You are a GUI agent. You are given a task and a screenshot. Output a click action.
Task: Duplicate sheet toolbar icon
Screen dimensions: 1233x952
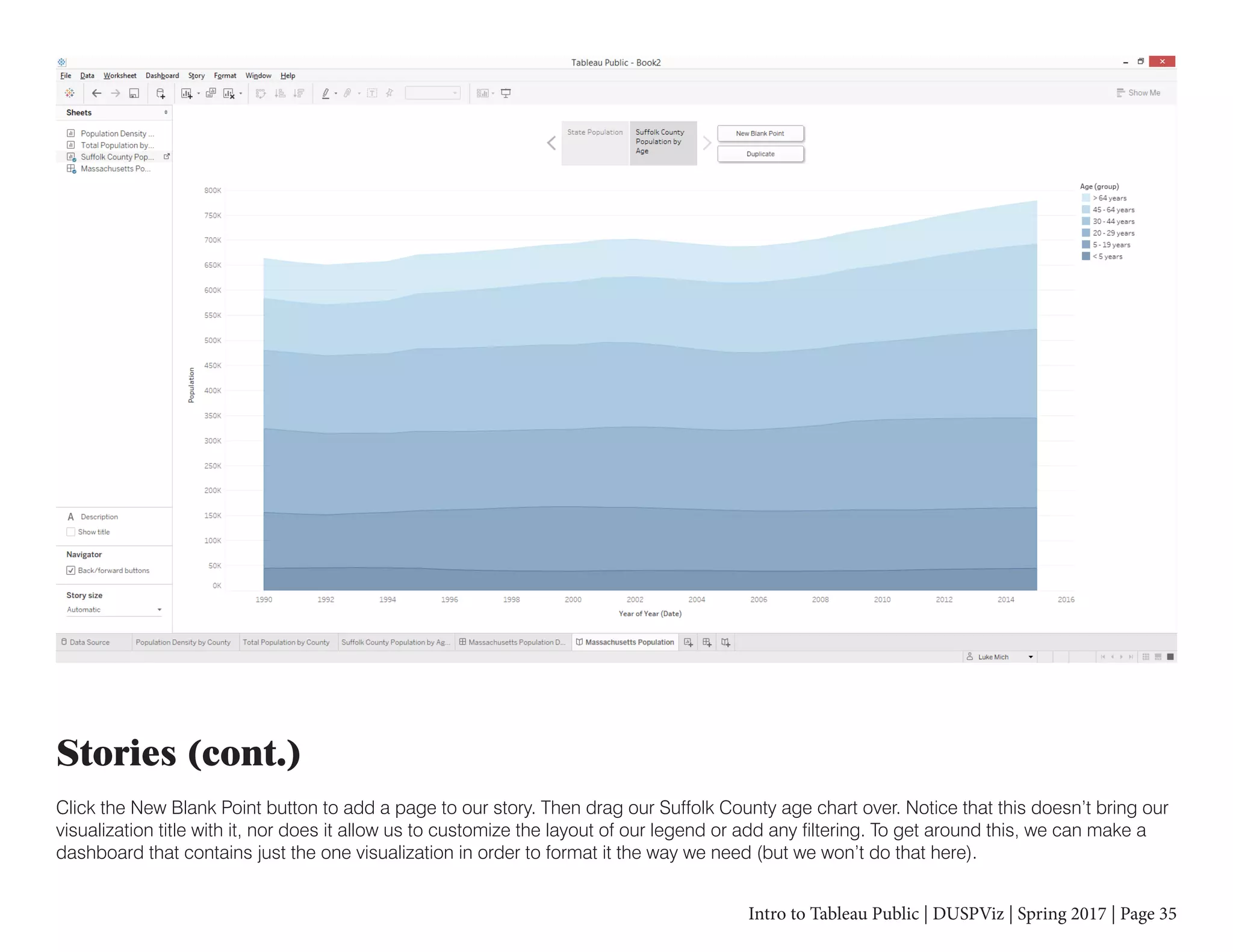(211, 93)
